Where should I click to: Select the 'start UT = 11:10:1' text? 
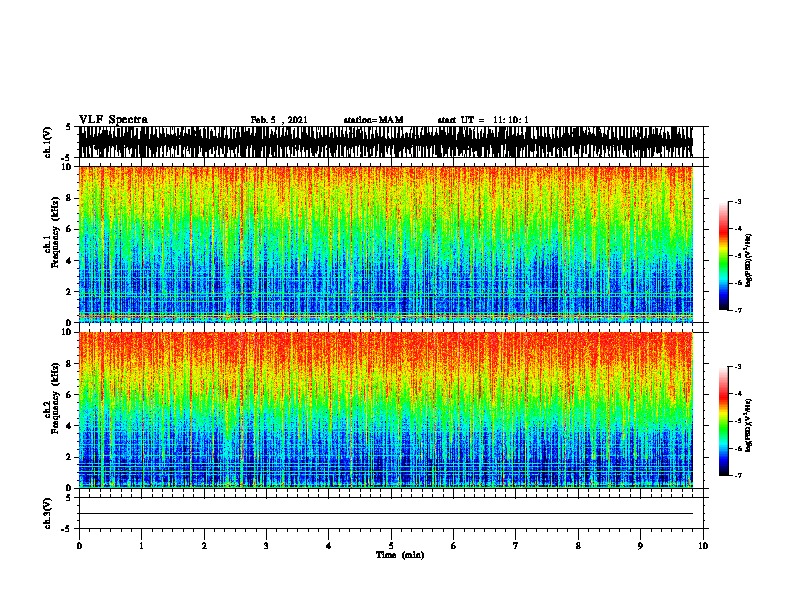(x=483, y=120)
